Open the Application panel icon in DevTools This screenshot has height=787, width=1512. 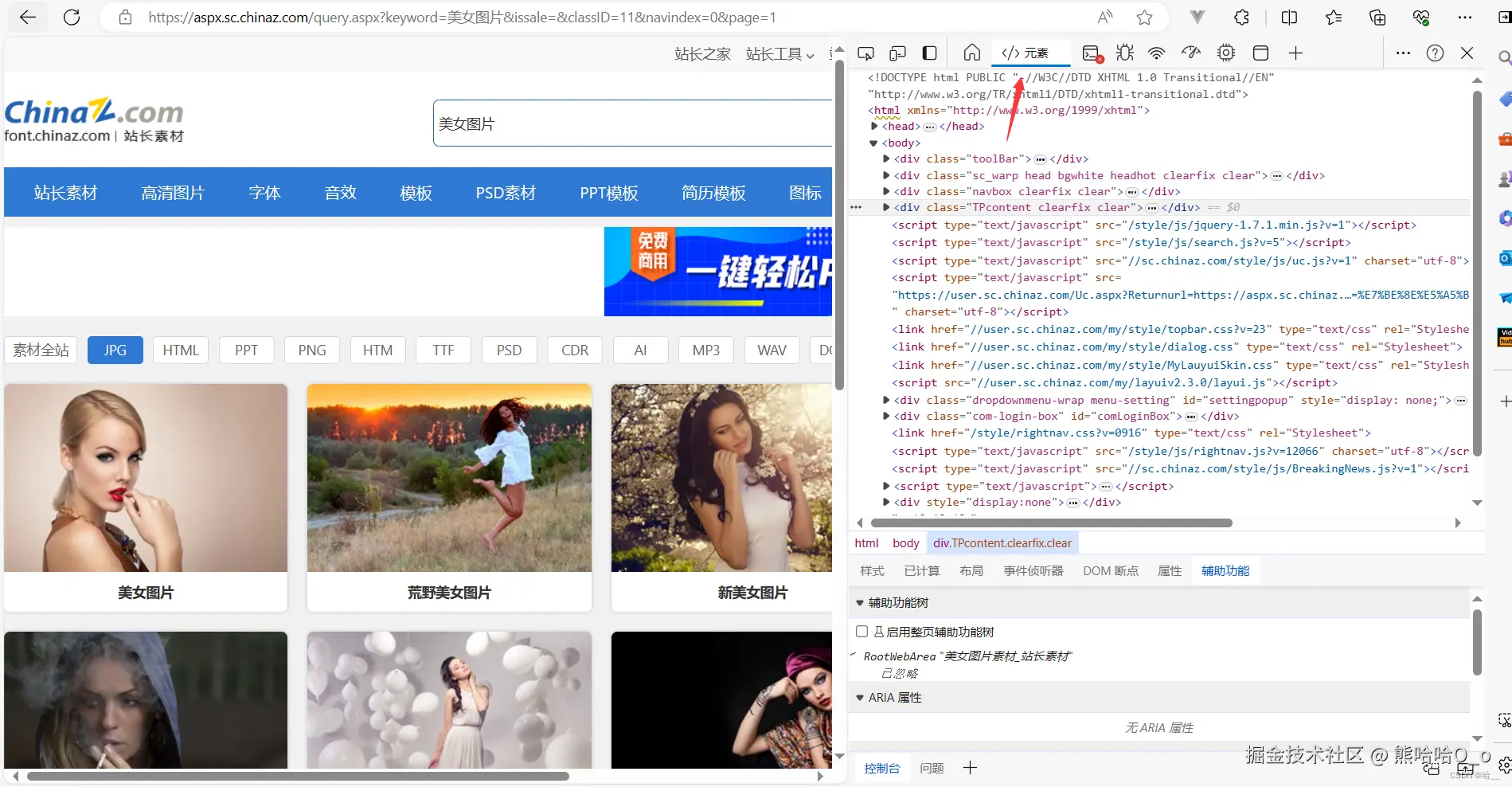pos(1260,53)
